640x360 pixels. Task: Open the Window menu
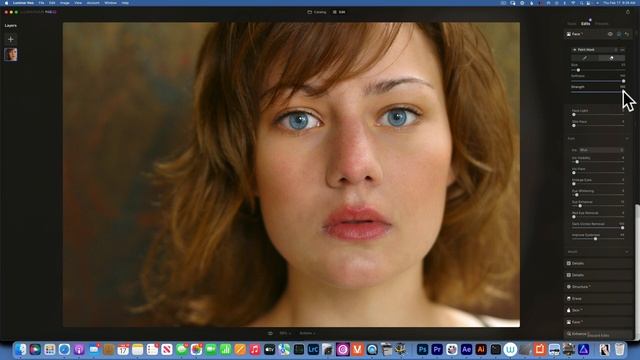110,3
